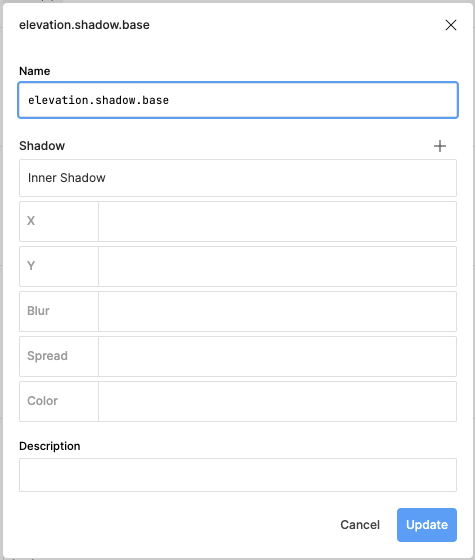The width and height of the screenshot is (475, 560).
Task: Click the dialog title elevation.shadow.base
Action: 84,25
